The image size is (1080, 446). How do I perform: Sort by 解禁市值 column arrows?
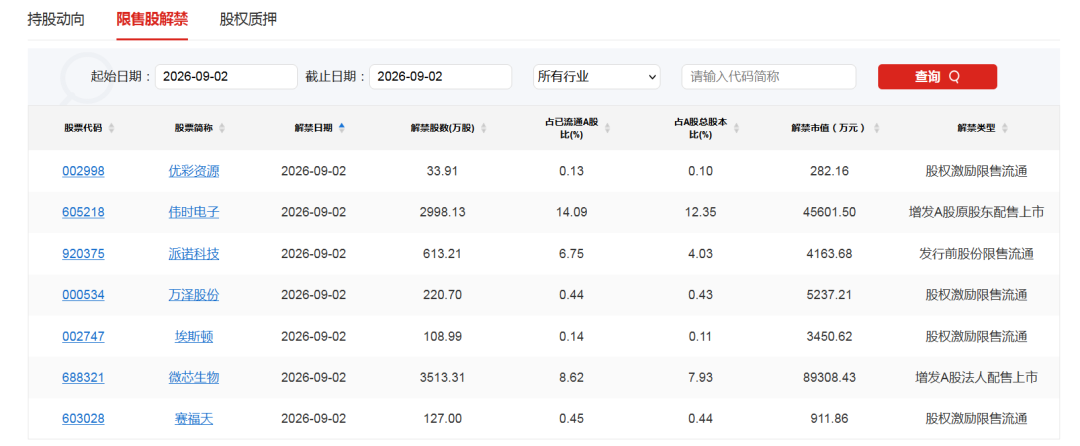876,128
